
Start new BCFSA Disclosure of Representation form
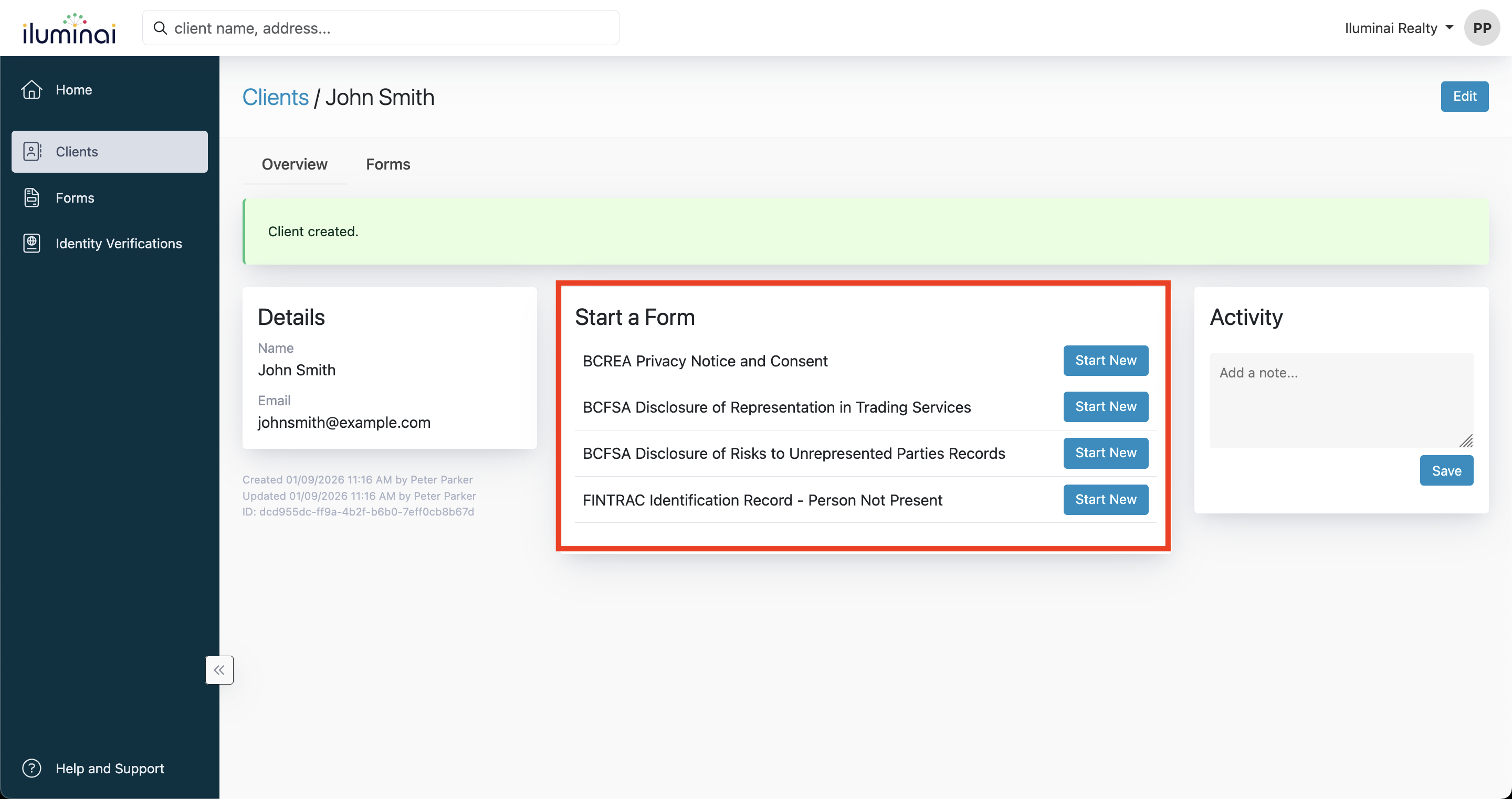pos(1105,407)
